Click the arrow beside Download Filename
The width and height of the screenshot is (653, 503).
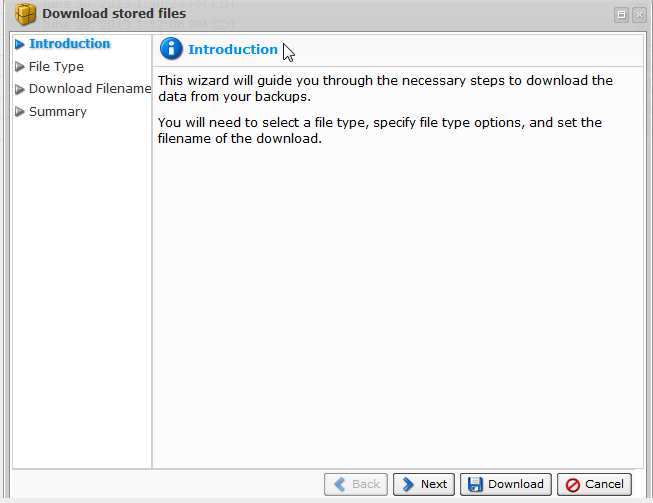point(19,89)
